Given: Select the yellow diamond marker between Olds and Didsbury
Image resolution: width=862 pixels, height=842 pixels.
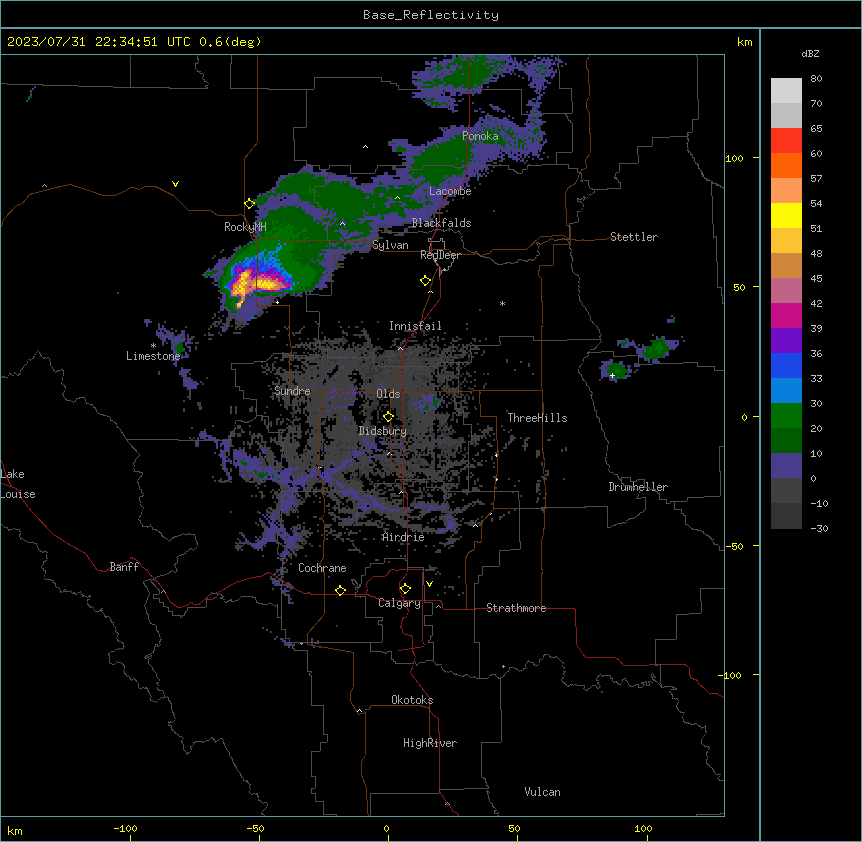Looking at the screenshot, I should (388, 417).
